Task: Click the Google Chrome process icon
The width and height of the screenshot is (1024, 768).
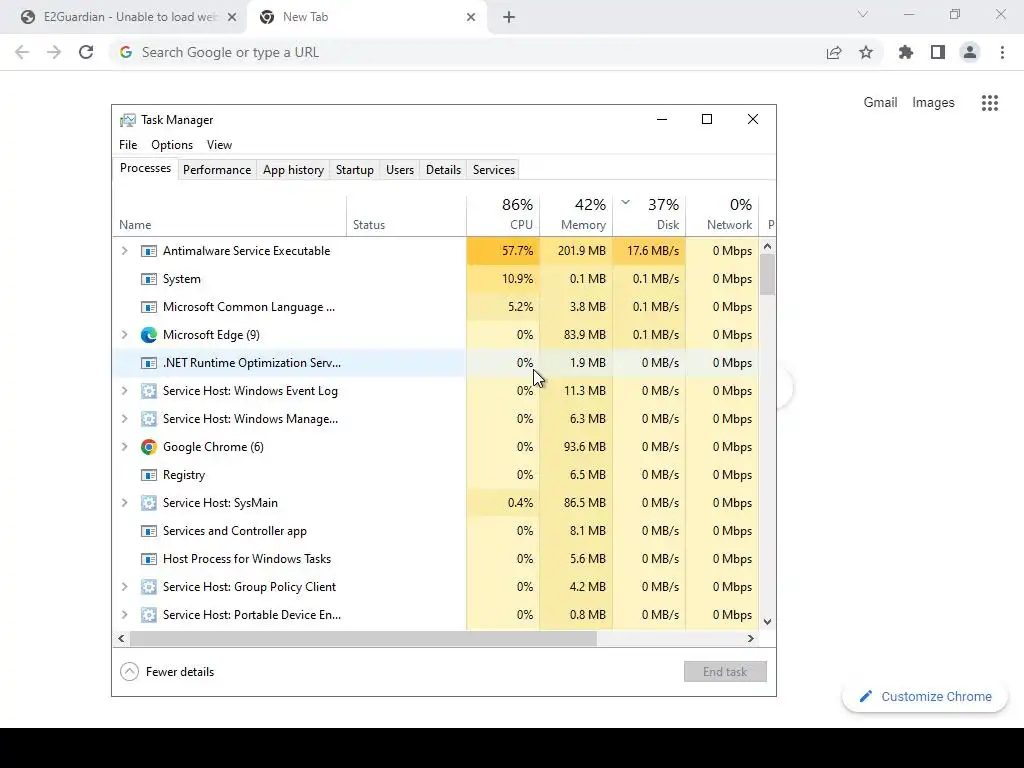Action: tap(149, 447)
